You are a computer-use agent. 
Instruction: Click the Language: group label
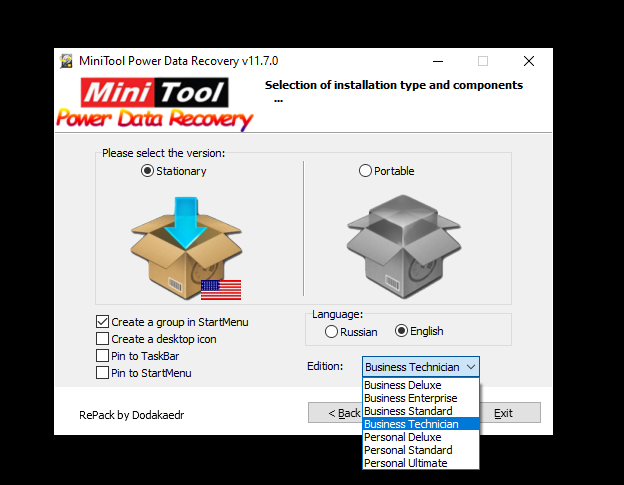[x=337, y=314]
